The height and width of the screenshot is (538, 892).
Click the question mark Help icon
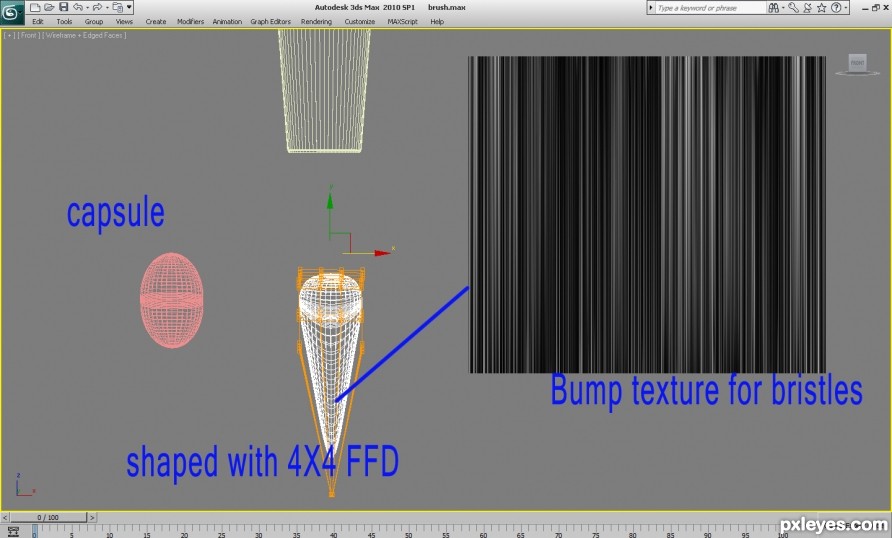pos(836,7)
